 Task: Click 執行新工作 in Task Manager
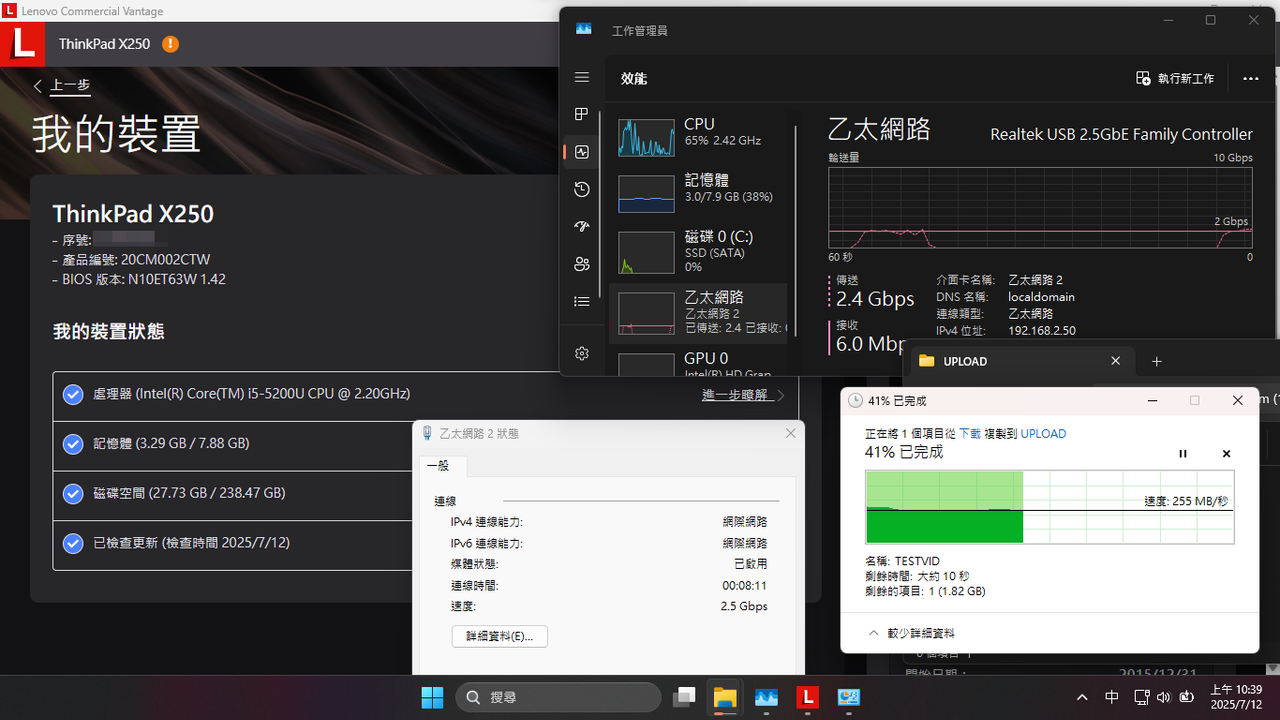point(1175,78)
